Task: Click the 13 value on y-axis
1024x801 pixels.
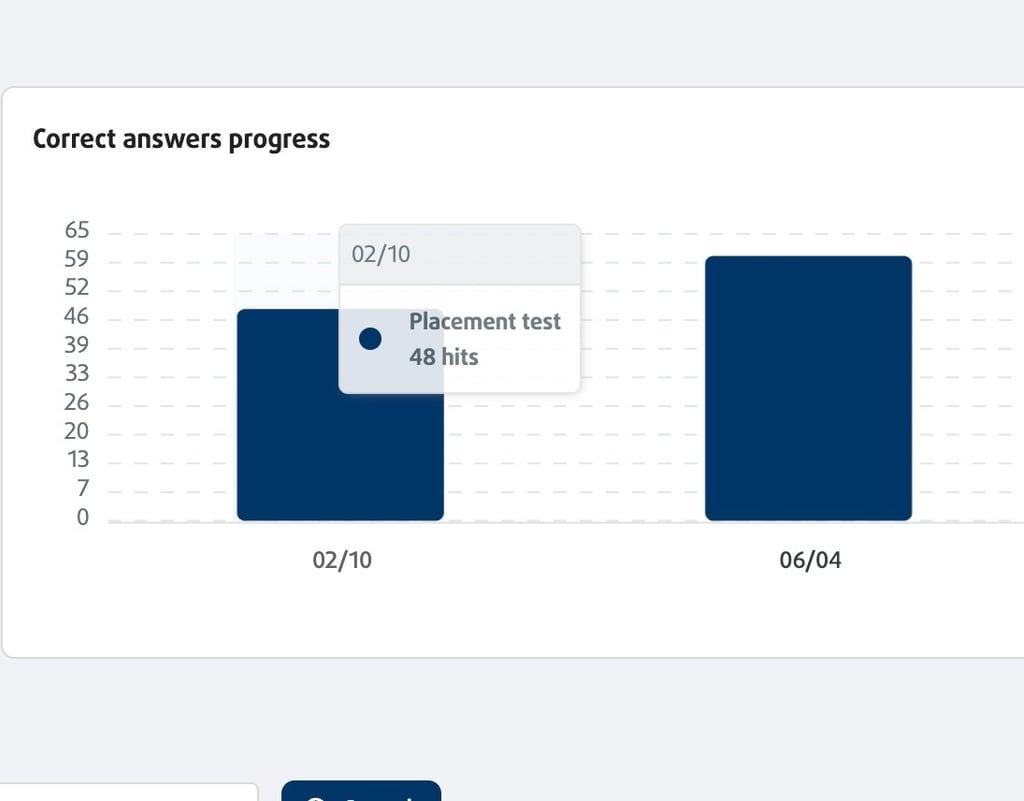Action: pyautogui.click(x=78, y=460)
